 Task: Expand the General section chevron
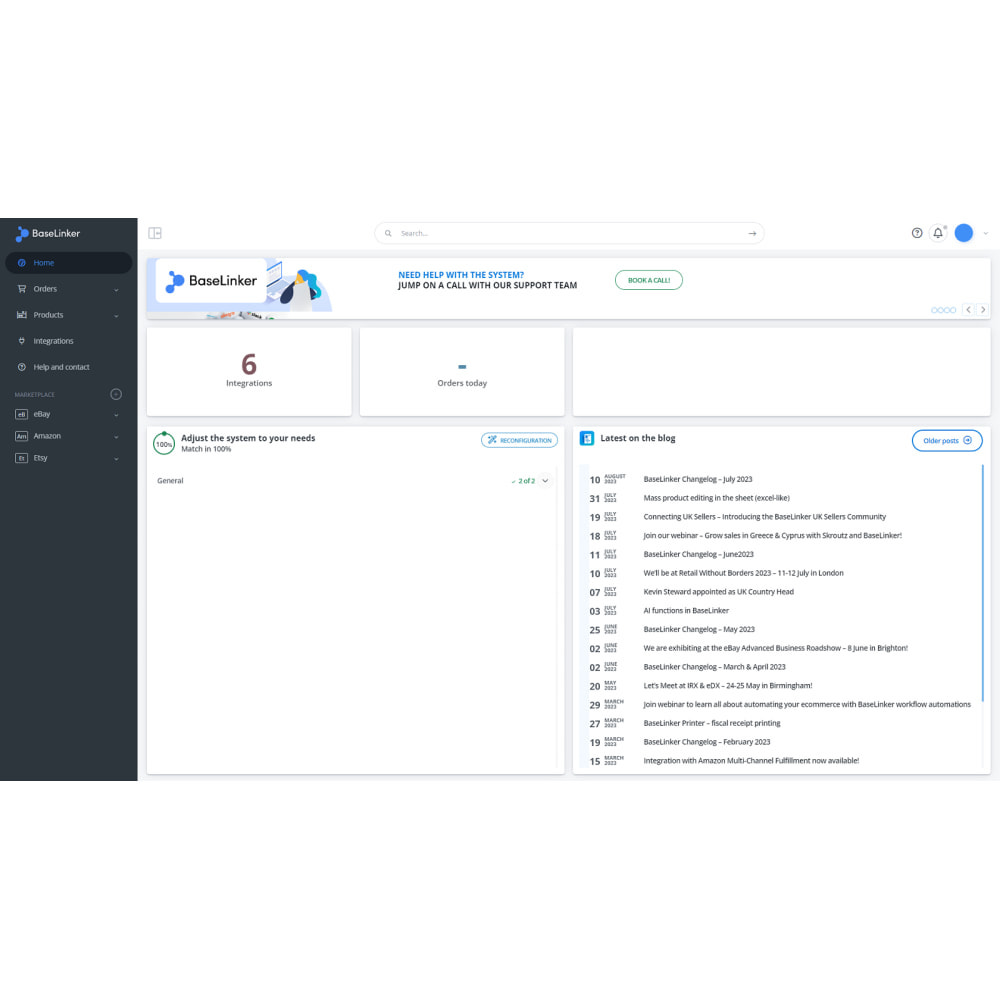[x=545, y=481]
